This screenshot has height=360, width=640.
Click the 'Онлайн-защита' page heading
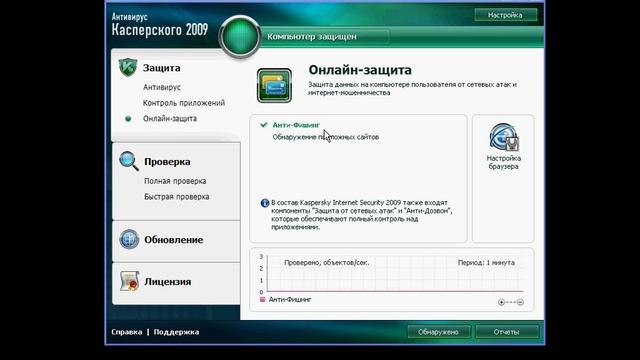click(x=360, y=70)
